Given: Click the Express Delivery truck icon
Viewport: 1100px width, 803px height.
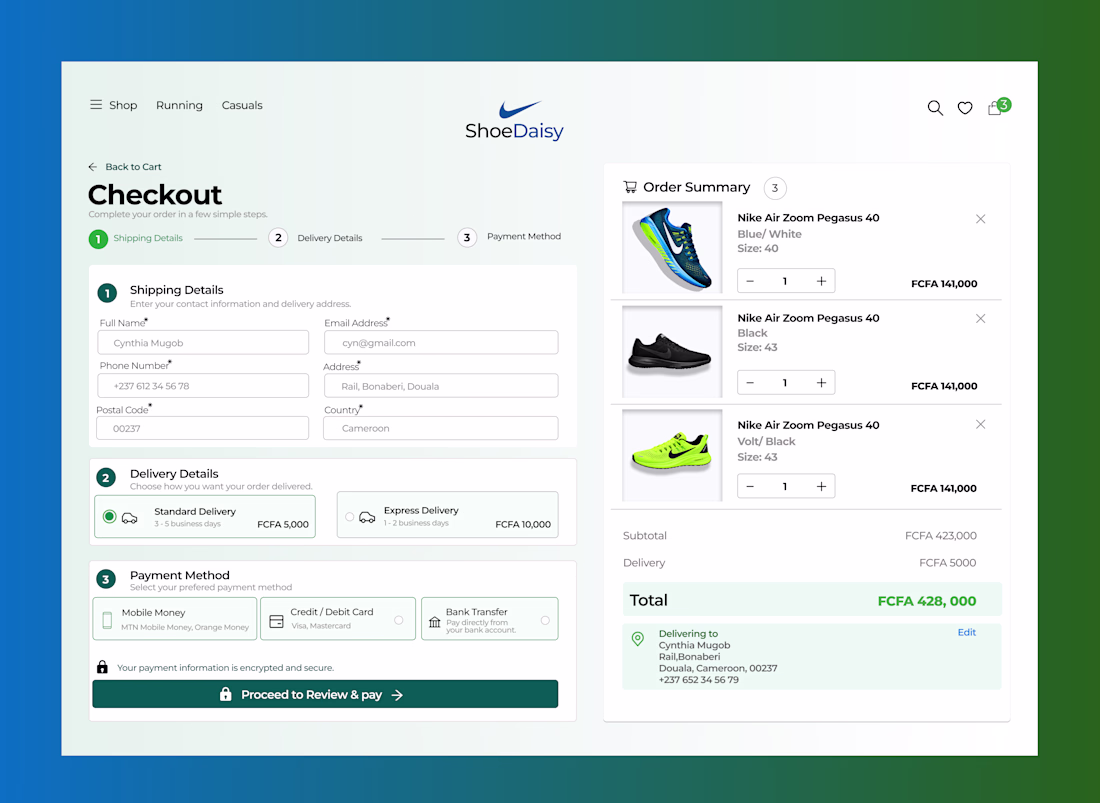Looking at the screenshot, I should pos(367,518).
